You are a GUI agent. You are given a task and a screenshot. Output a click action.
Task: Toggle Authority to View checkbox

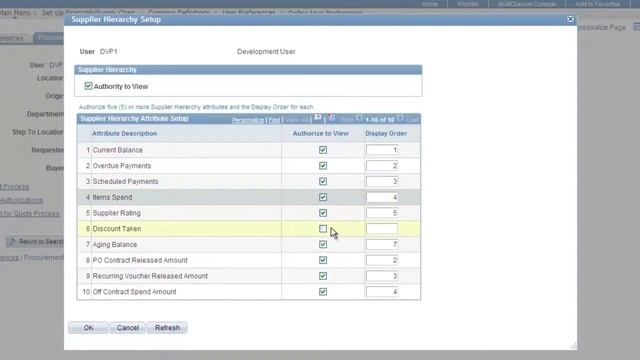point(88,86)
